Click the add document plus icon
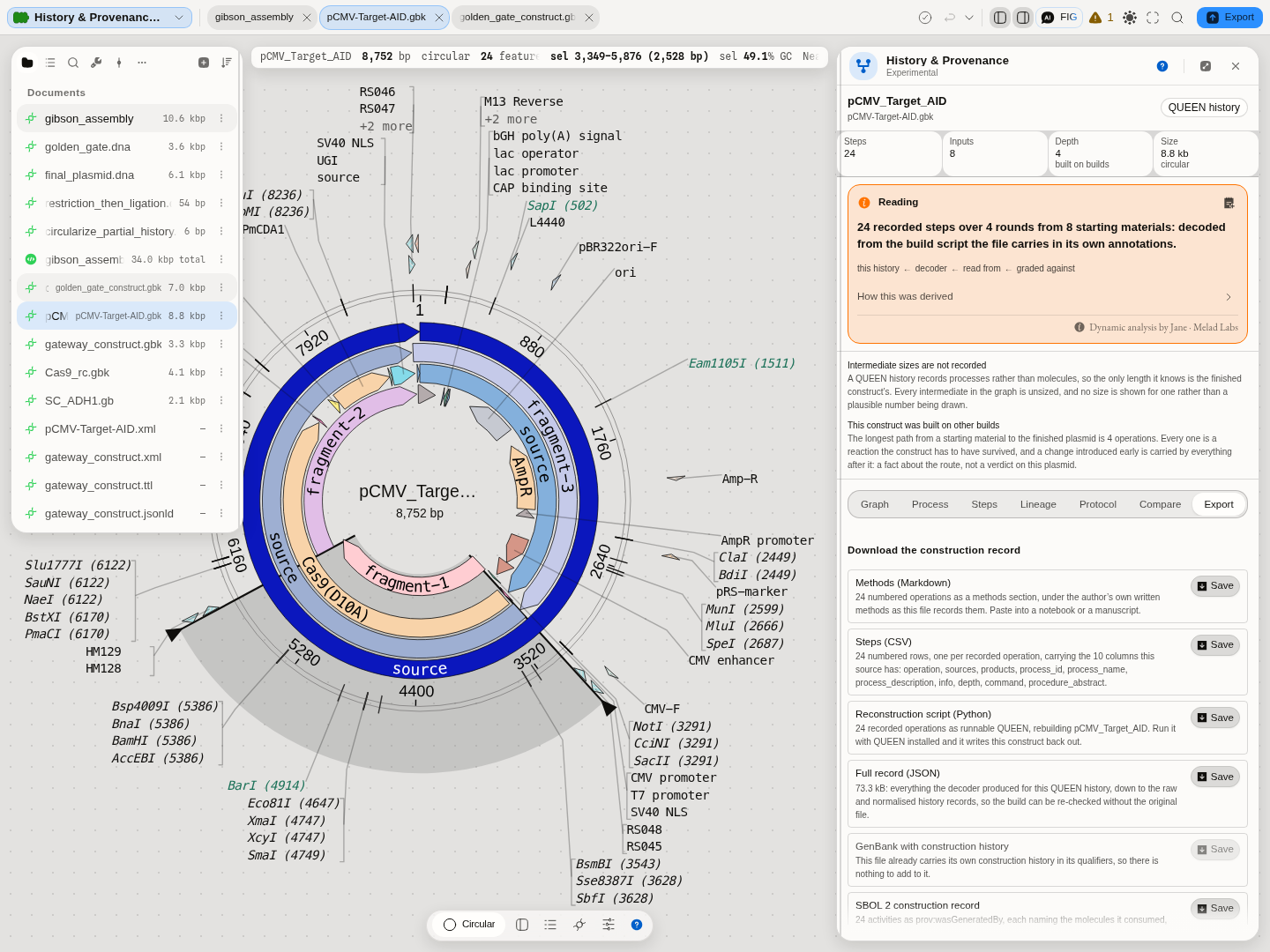The image size is (1270, 952). tap(204, 63)
